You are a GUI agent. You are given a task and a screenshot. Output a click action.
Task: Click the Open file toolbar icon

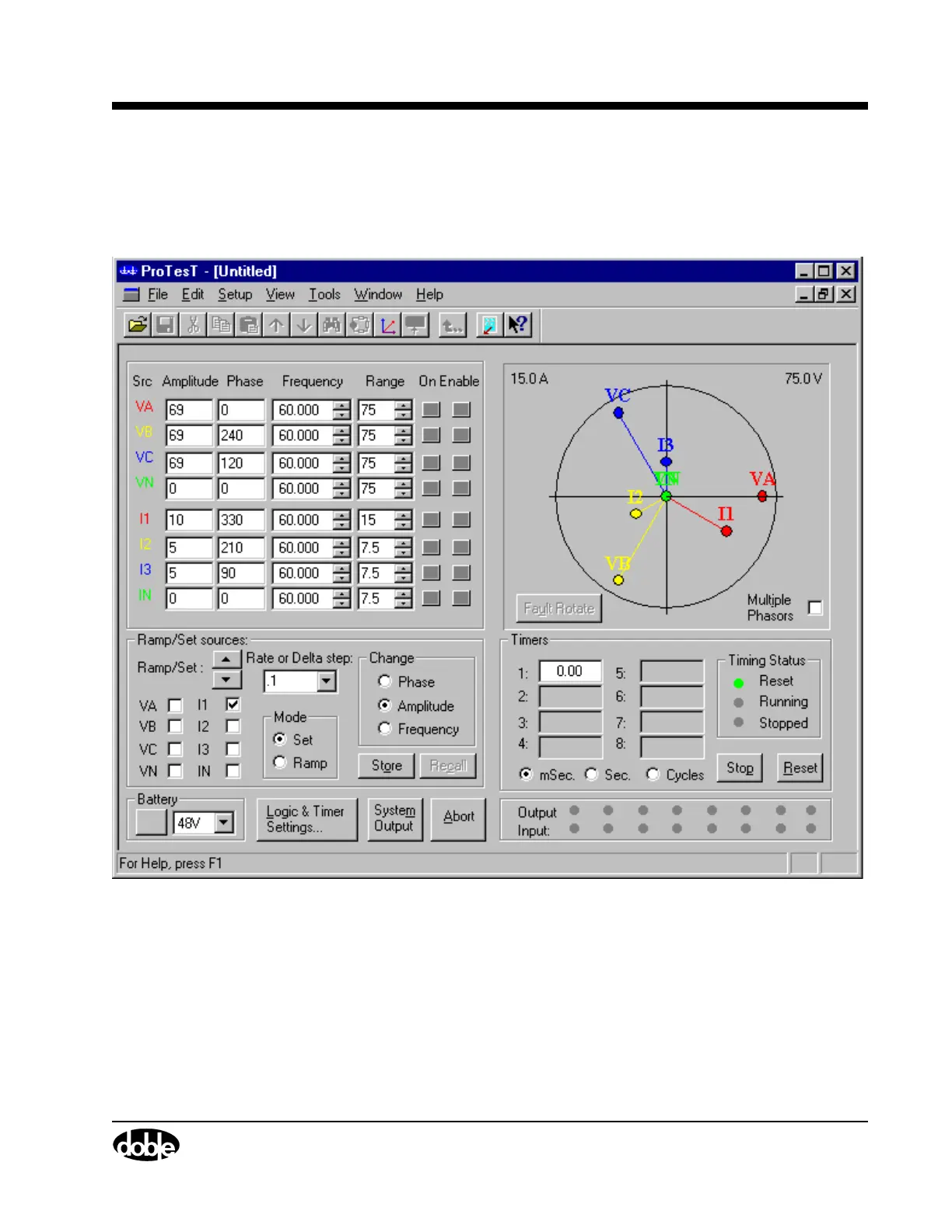click(138, 324)
